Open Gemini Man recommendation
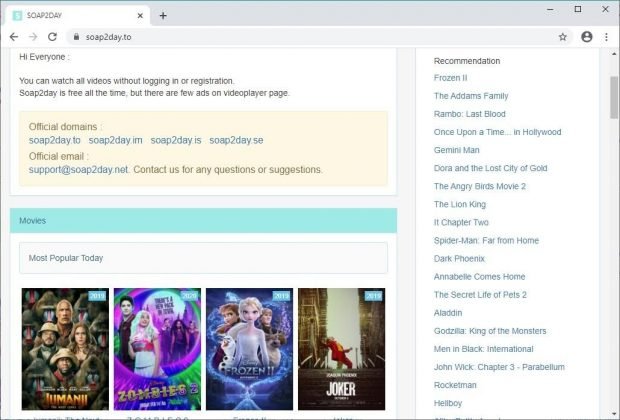Image resolution: width=620 pixels, height=420 pixels. tap(457, 150)
